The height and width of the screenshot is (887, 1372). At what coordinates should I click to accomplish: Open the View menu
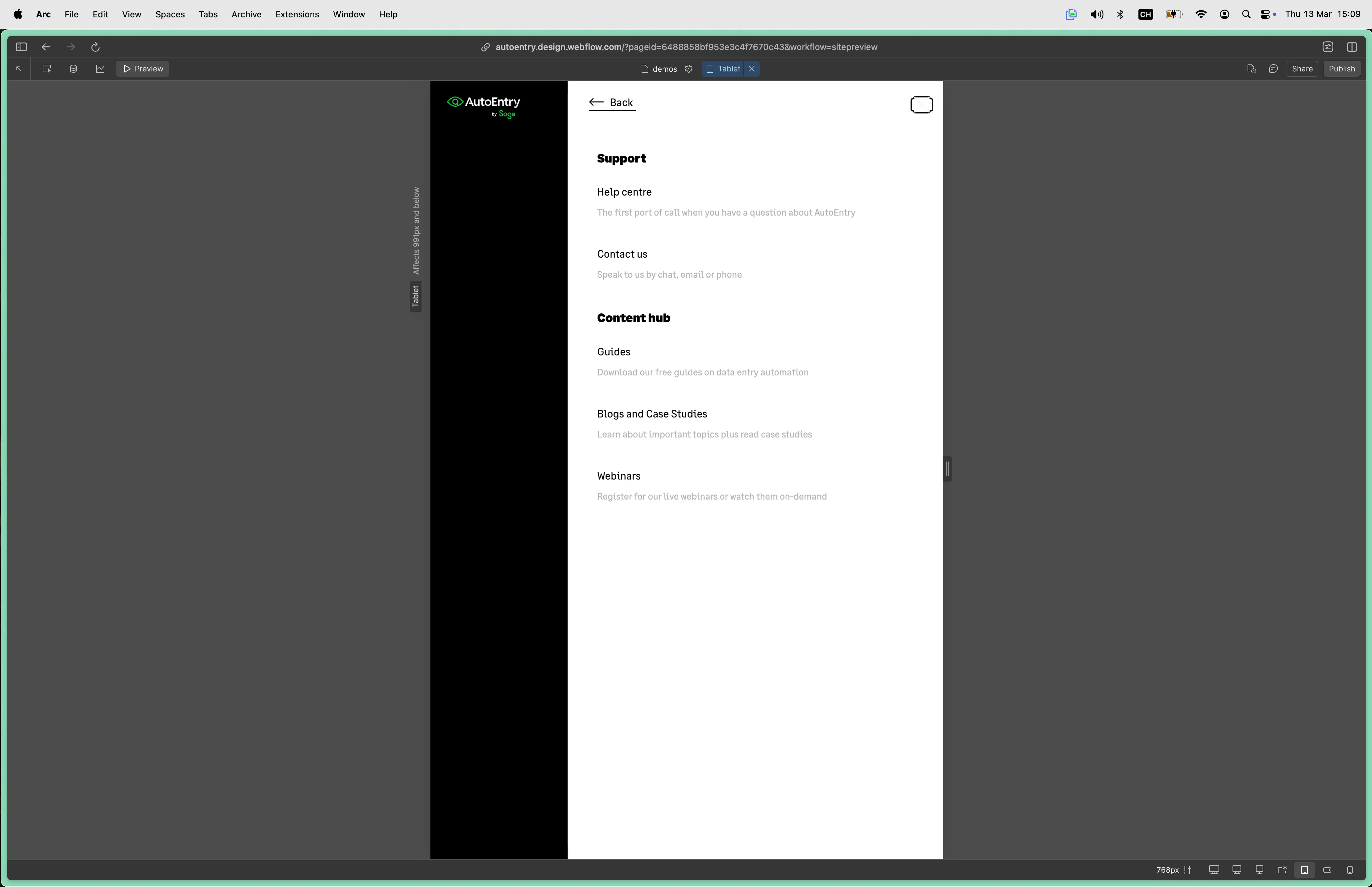coord(131,14)
